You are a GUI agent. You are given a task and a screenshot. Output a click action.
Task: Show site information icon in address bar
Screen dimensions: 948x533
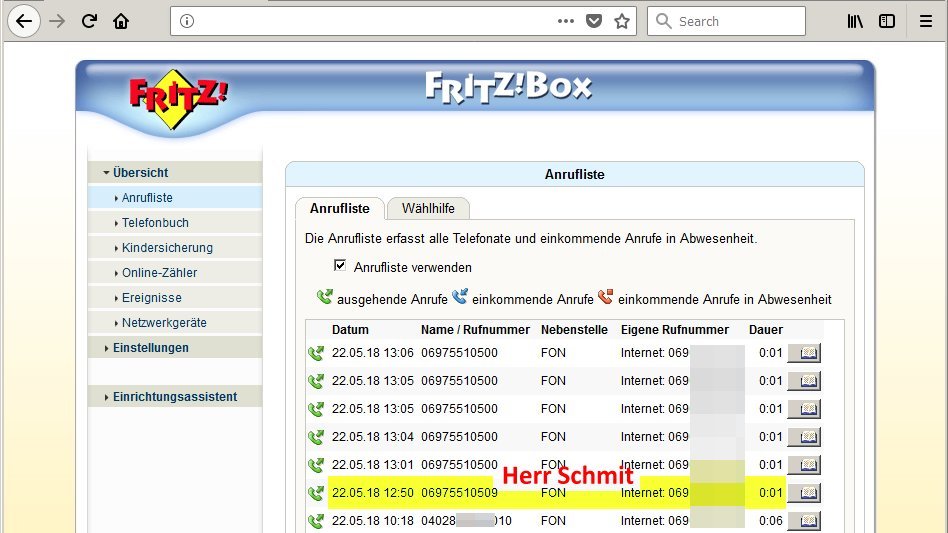click(x=187, y=21)
